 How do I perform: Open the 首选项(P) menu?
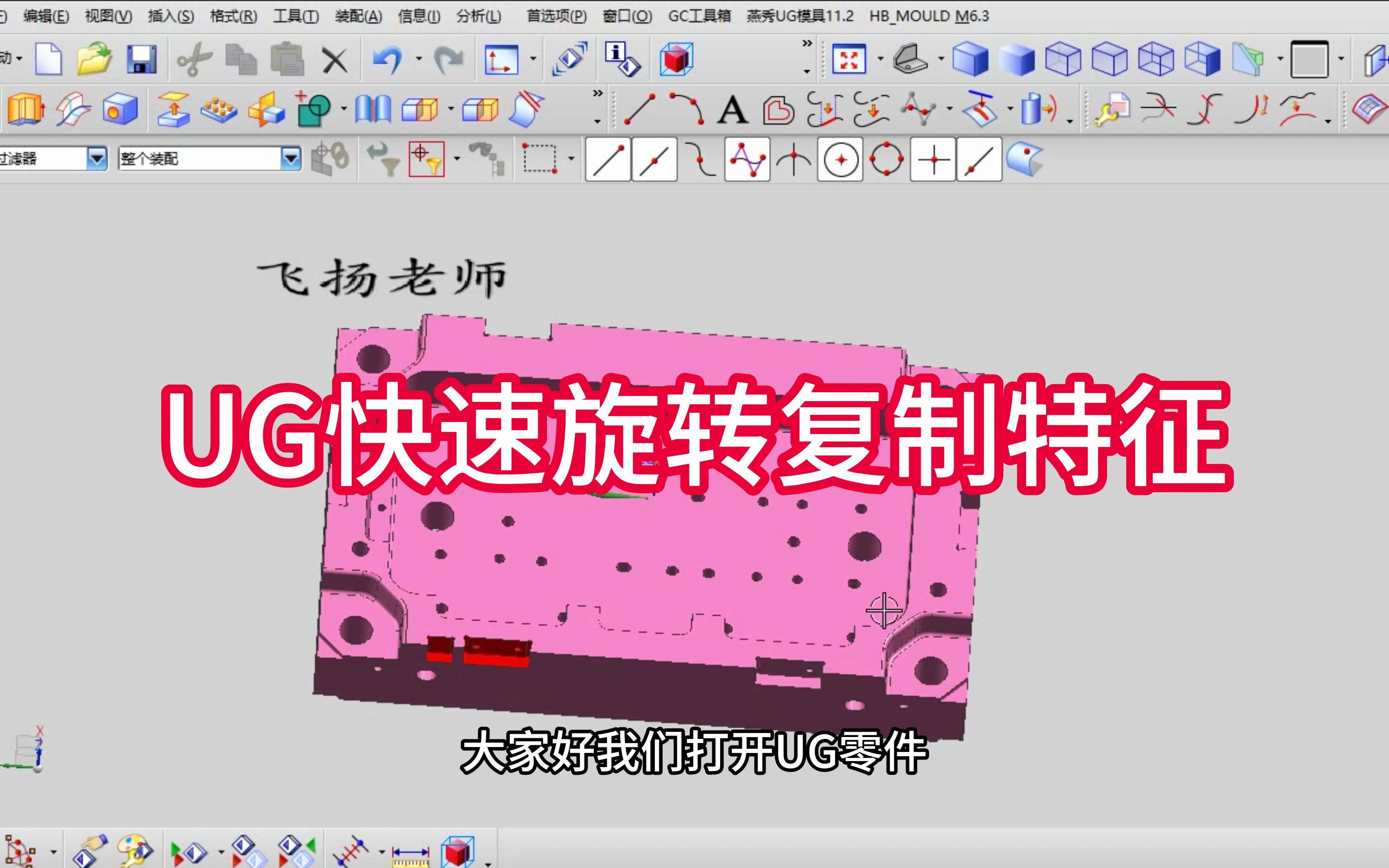tap(557, 16)
